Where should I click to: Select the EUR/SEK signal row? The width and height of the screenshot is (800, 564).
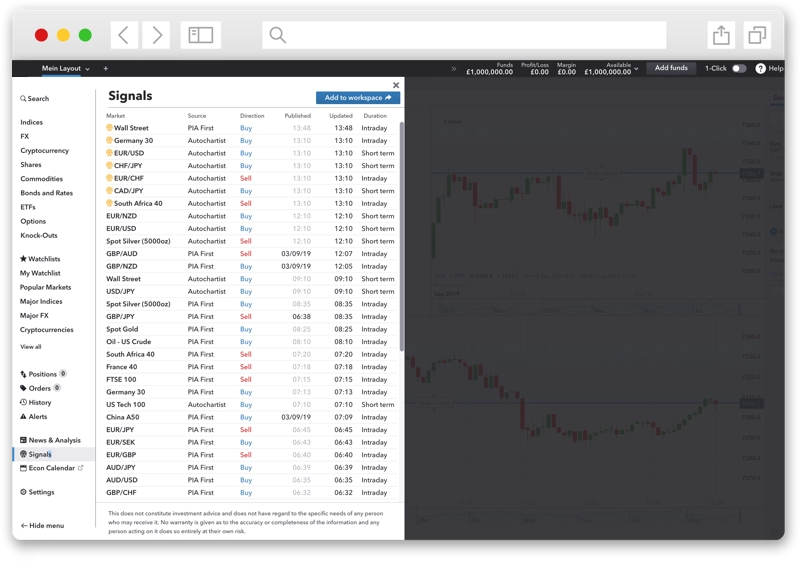tap(250, 442)
